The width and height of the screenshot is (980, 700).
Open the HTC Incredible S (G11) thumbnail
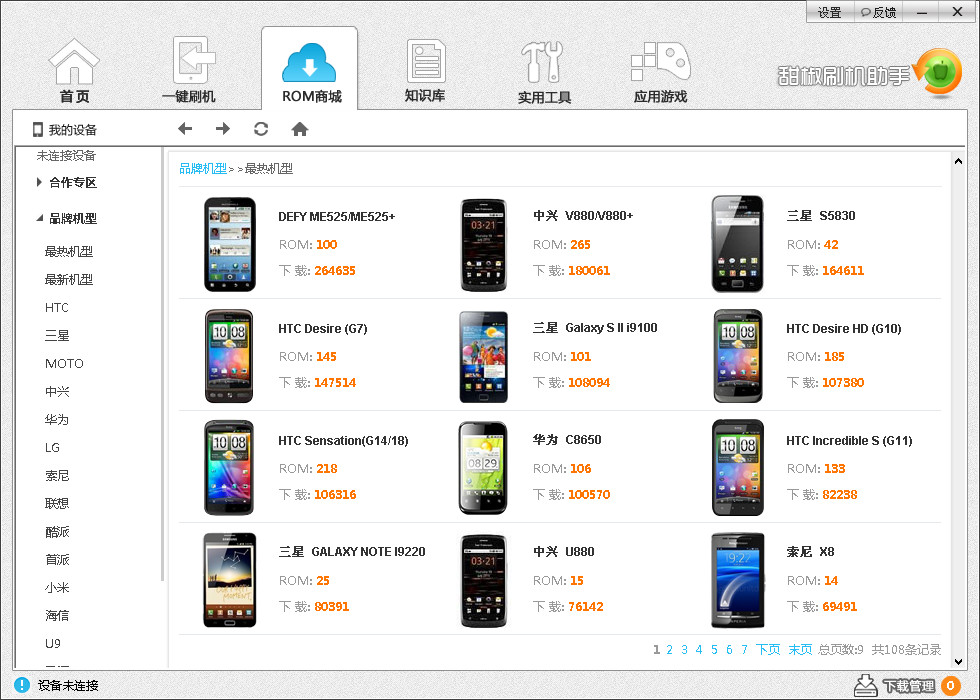point(738,468)
